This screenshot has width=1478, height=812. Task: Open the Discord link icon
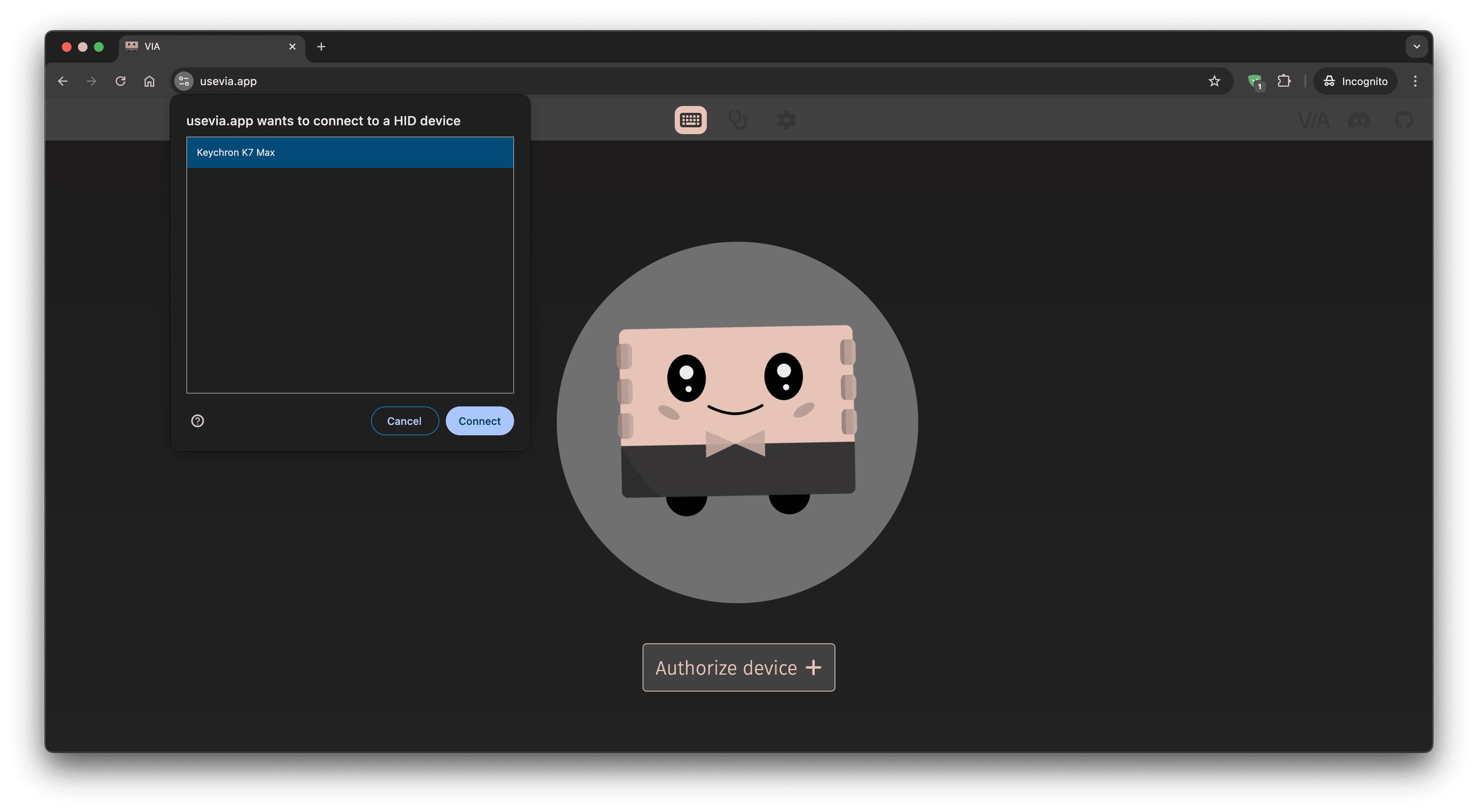(1359, 120)
